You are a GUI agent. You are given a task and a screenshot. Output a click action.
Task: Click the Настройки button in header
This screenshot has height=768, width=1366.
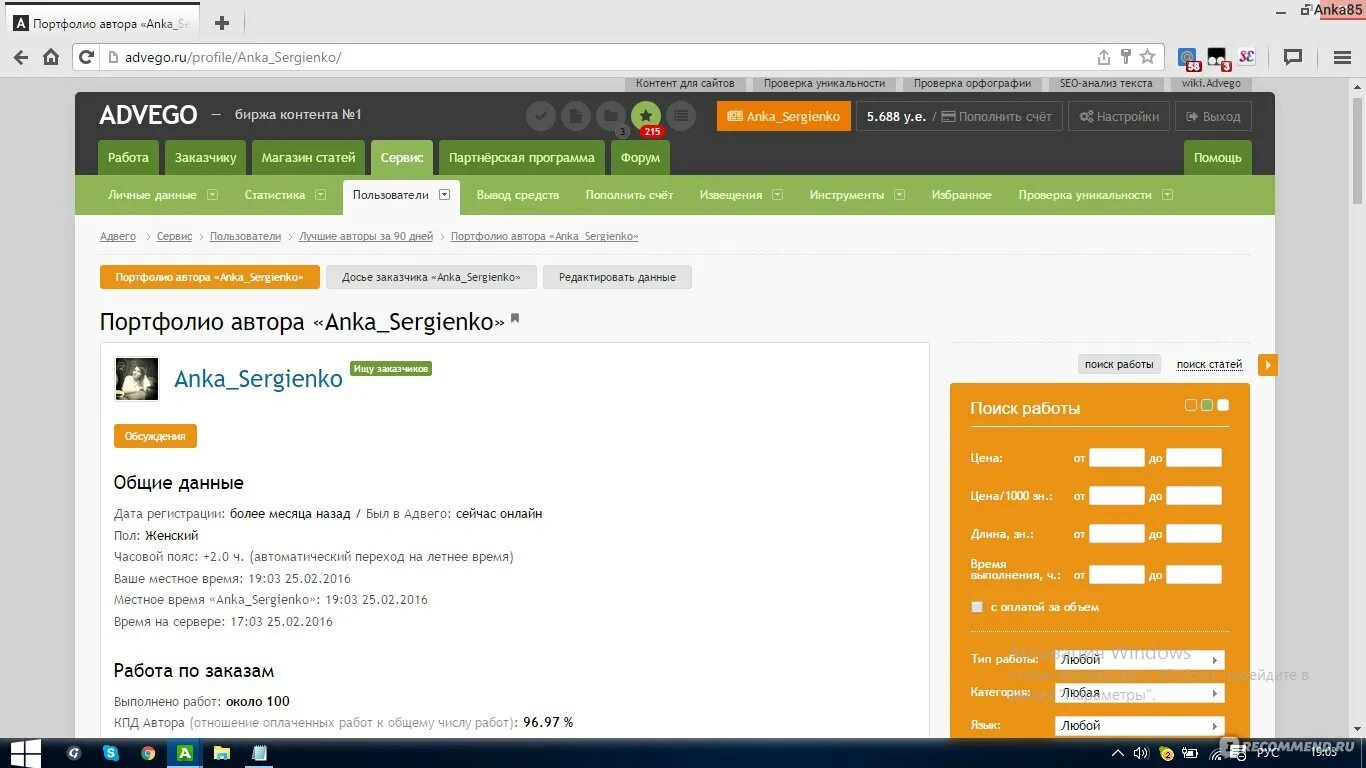(x=1119, y=116)
